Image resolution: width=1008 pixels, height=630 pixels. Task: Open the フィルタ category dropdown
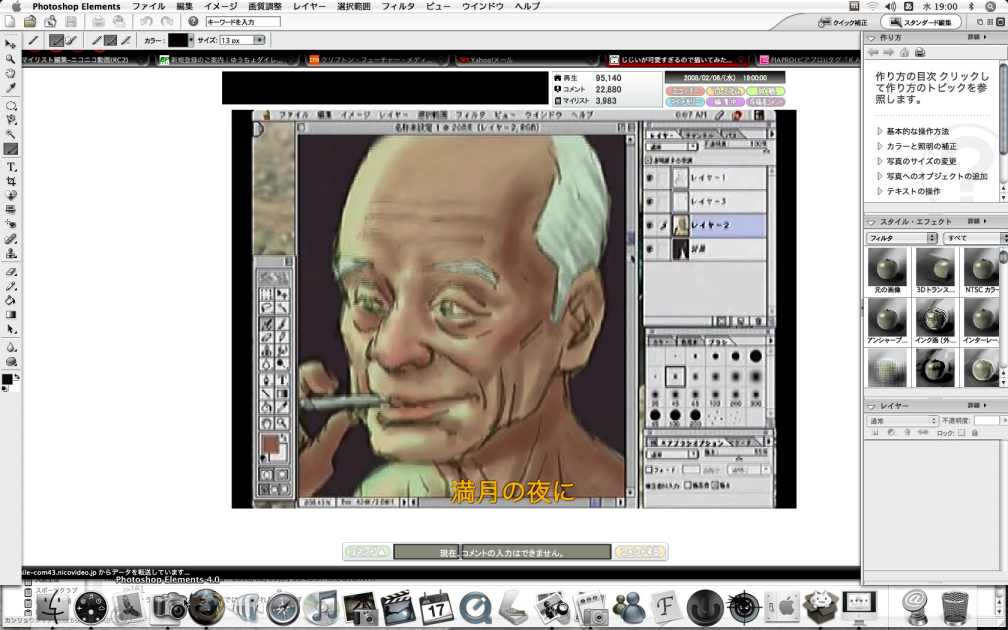[901, 238]
